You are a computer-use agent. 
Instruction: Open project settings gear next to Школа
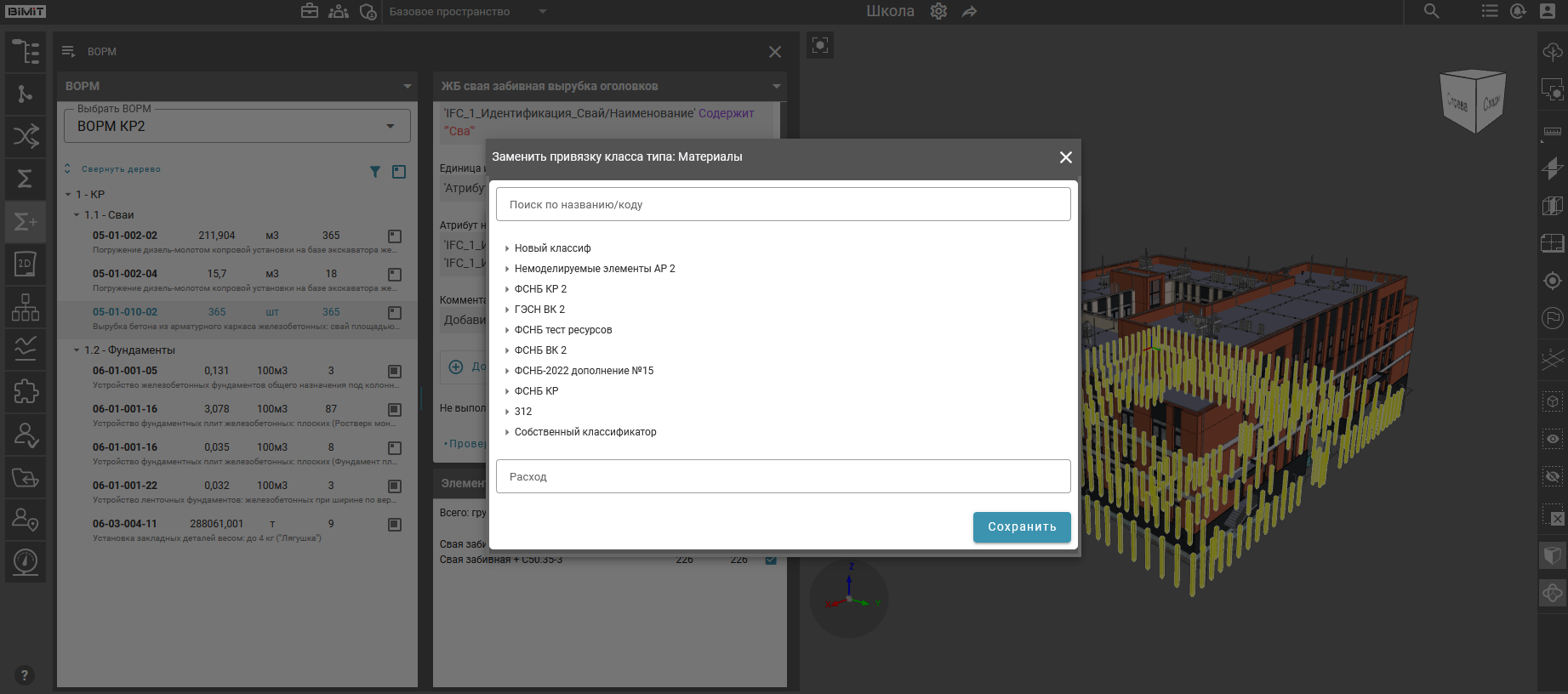938,12
